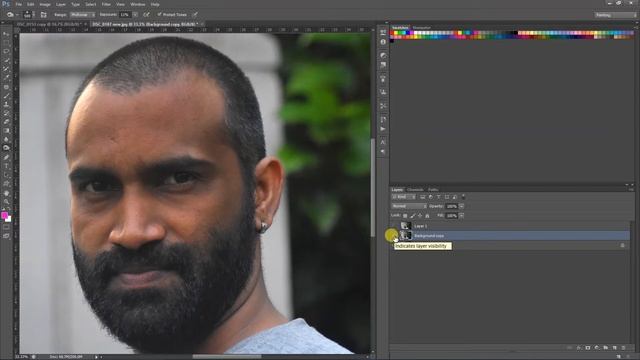This screenshot has height=360, width=640.
Task: Select the Burn tool in toolbox
Action: [6, 148]
